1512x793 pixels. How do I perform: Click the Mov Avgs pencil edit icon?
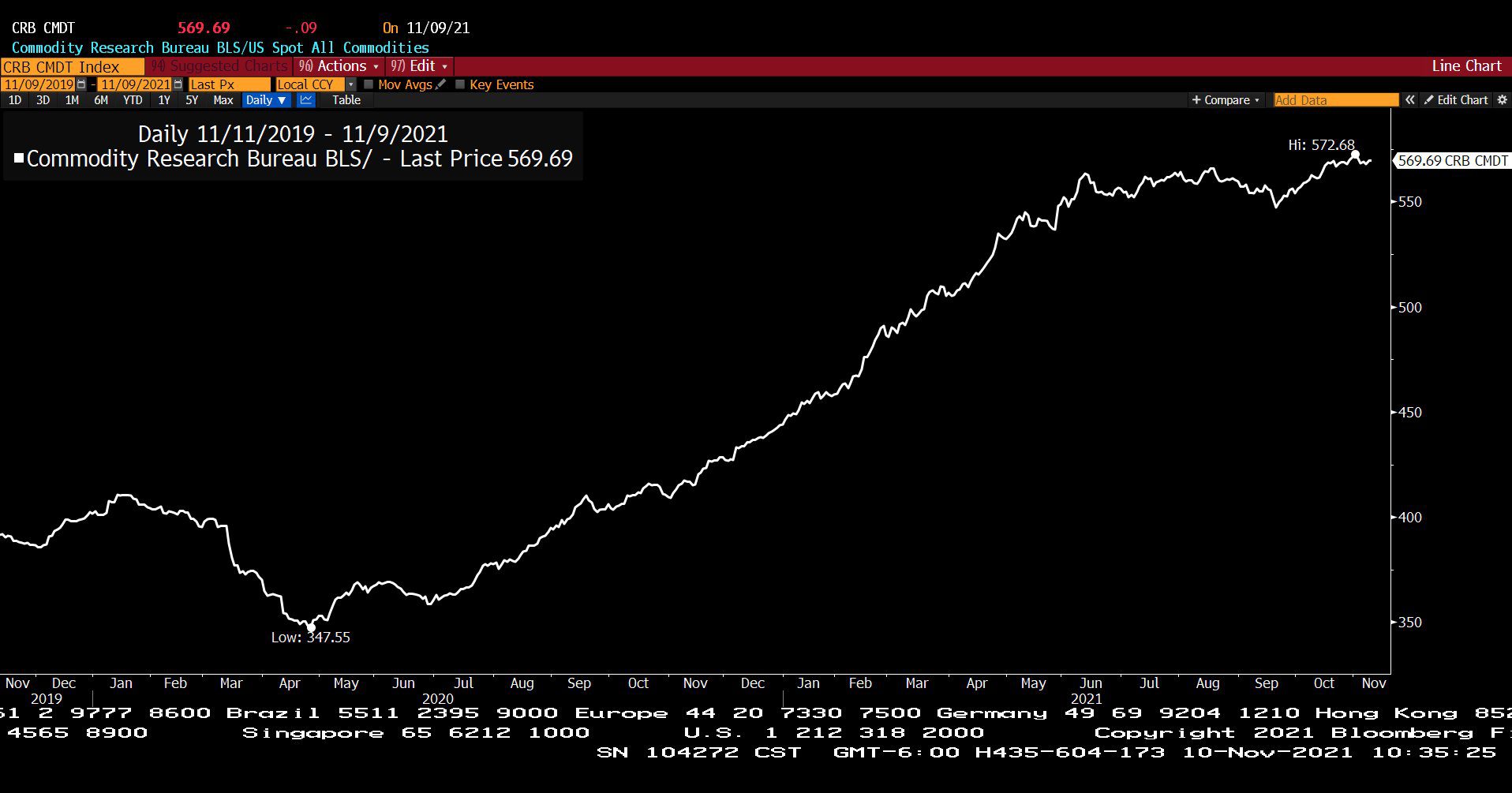[440, 84]
